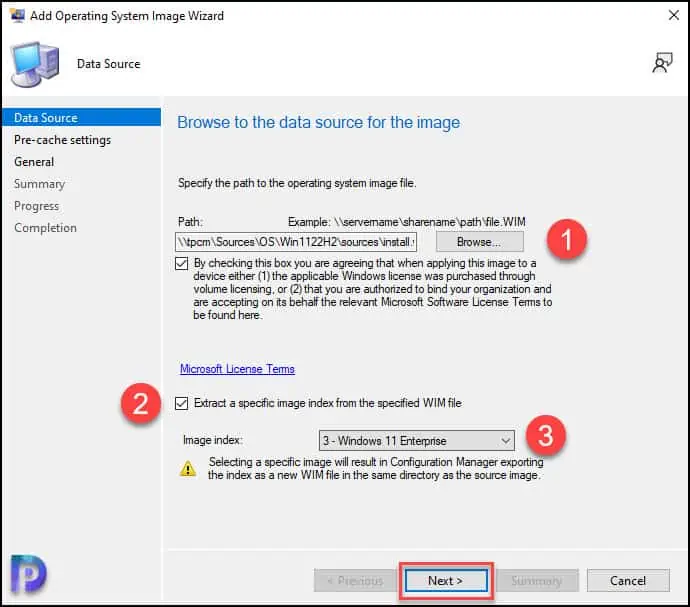Select the Progress wizard step
Screen dimensions: 690x607
point(36,206)
